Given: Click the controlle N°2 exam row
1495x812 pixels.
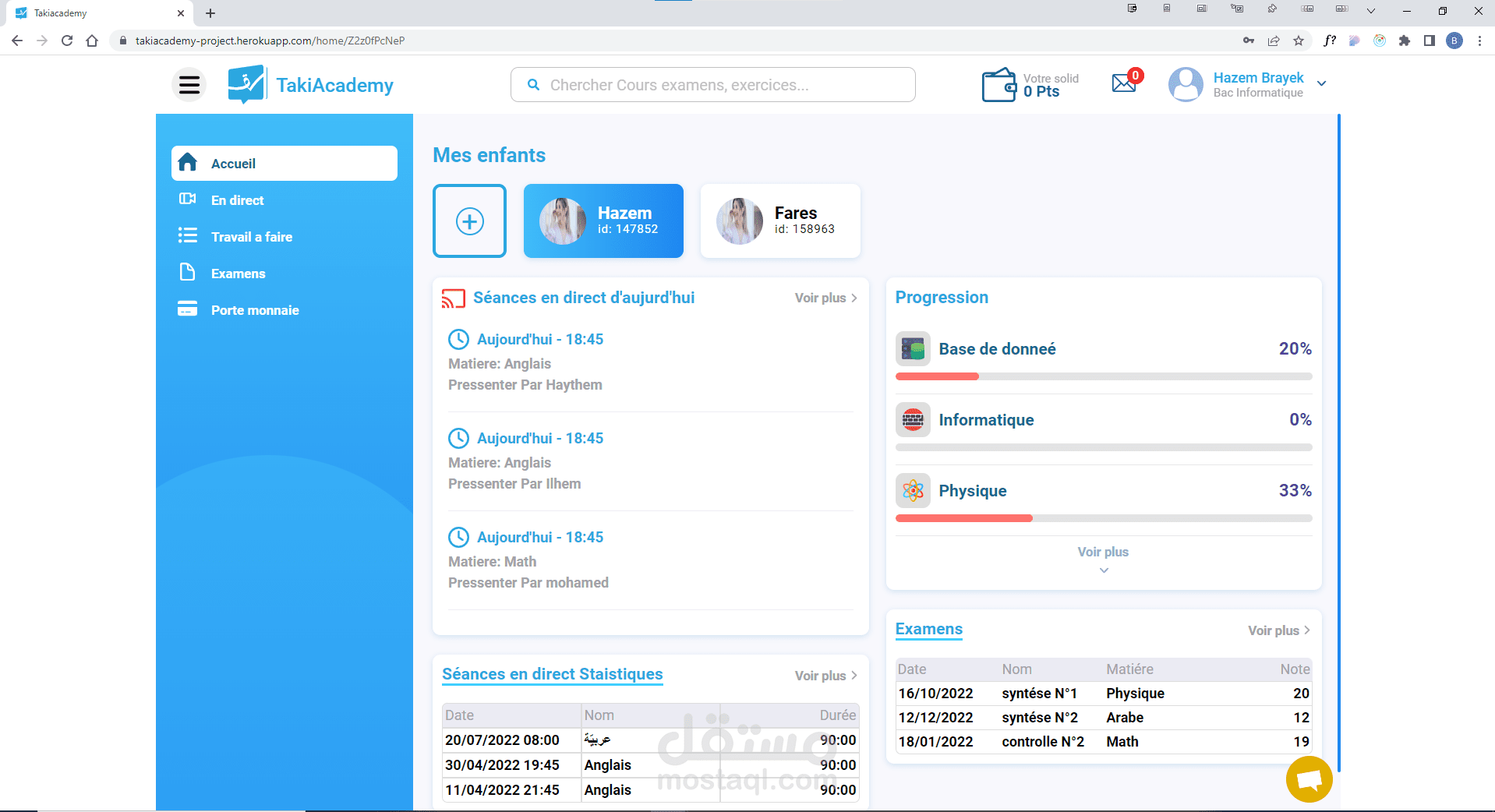Looking at the screenshot, I should point(1104,742).
